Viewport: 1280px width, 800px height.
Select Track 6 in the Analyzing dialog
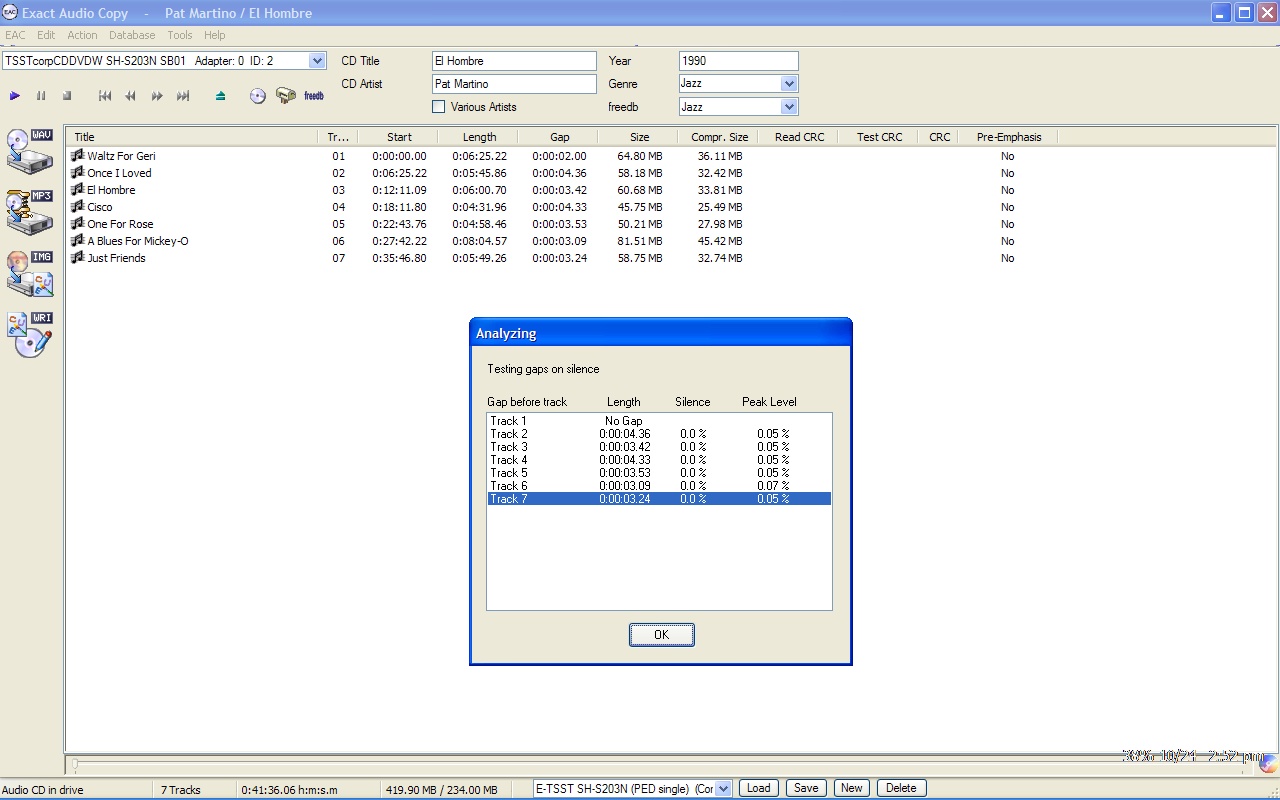pyautogui.click(x=659, y=486)
